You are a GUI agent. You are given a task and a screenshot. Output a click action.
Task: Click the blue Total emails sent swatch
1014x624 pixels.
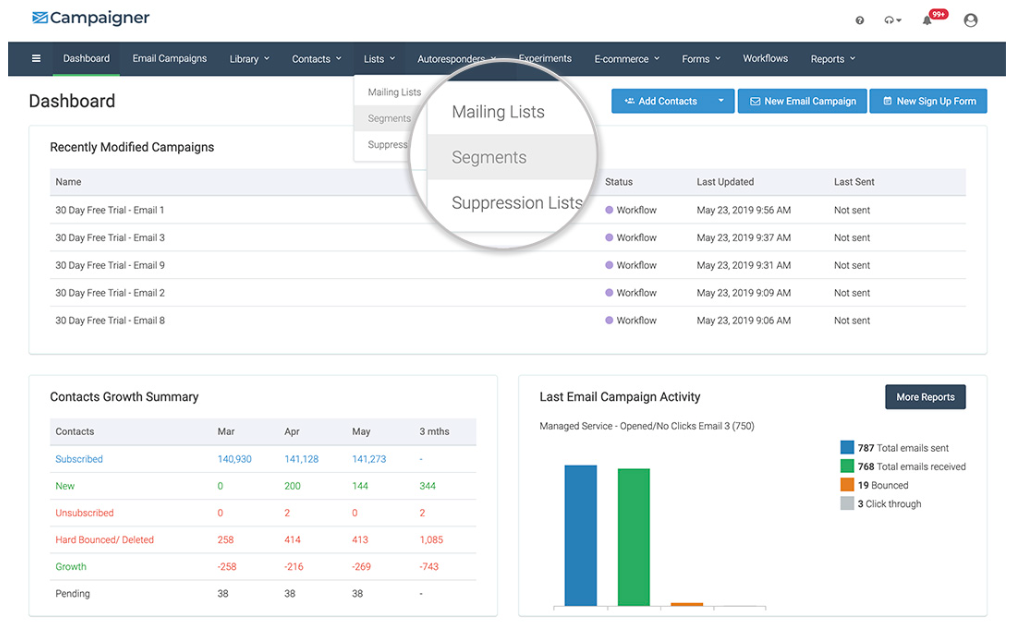click(x=847, y=447)
